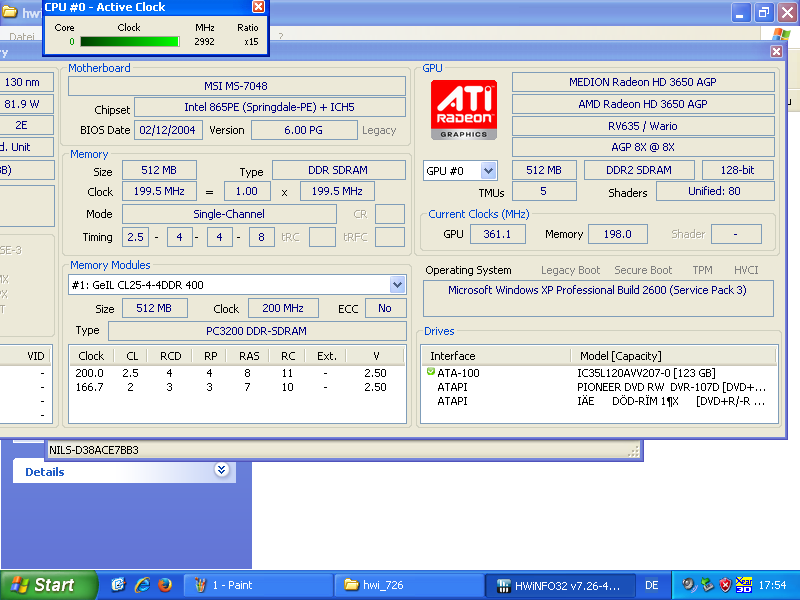Expand the memory module selection dropdown
Screen dimensions: 800x600
click(397, 285)
